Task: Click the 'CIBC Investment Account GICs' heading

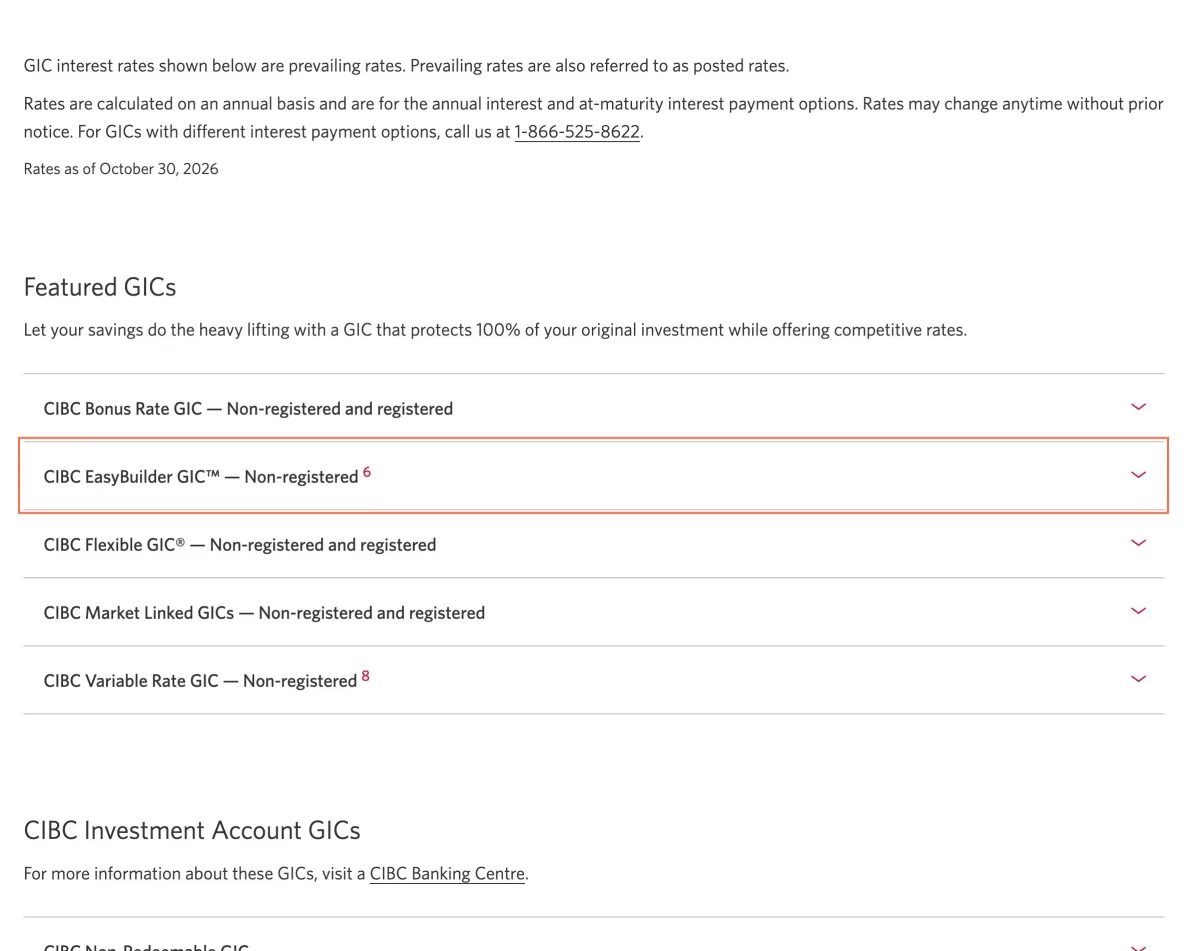Action: pos(192,831)
